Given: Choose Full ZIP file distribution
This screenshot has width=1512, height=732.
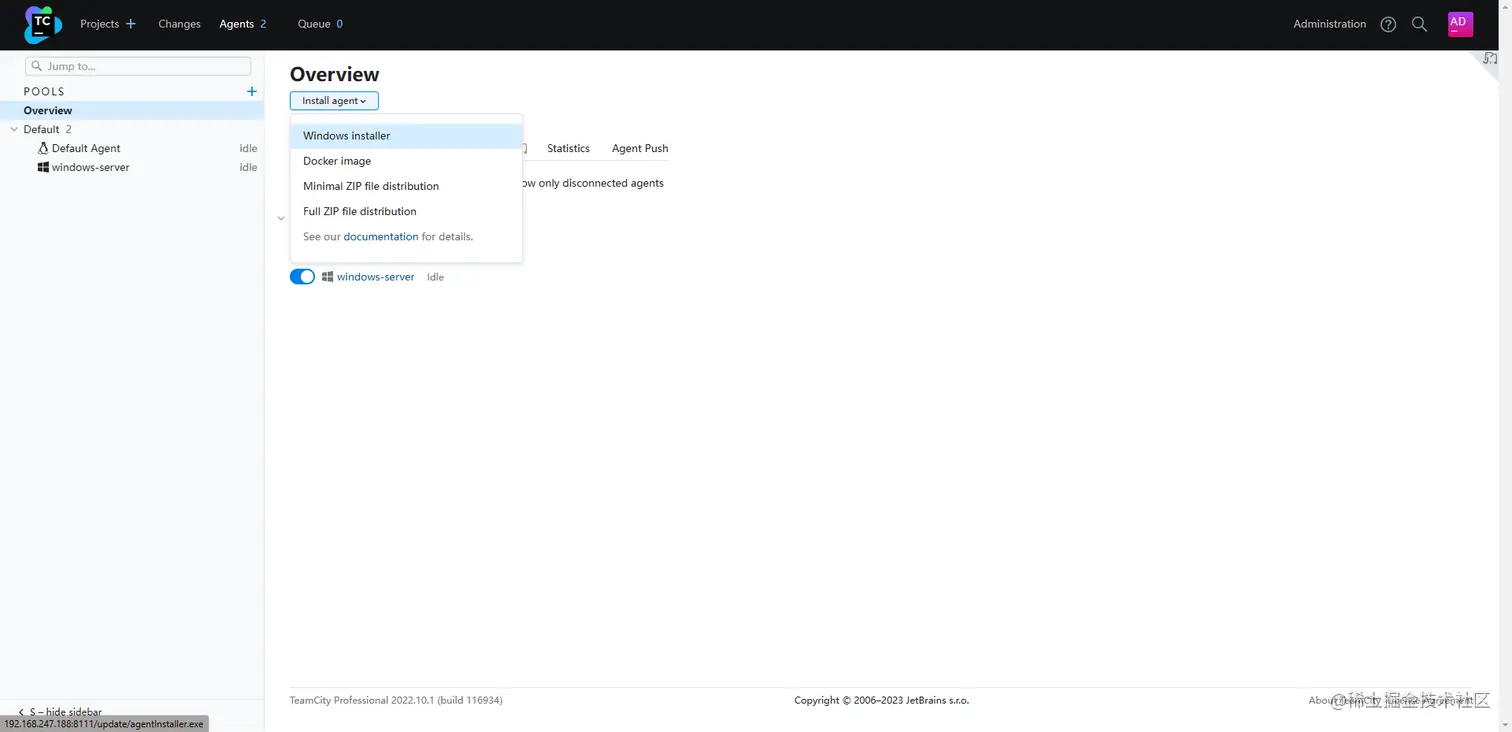Looking at the screenshot, I should click(x=406, y=211).
